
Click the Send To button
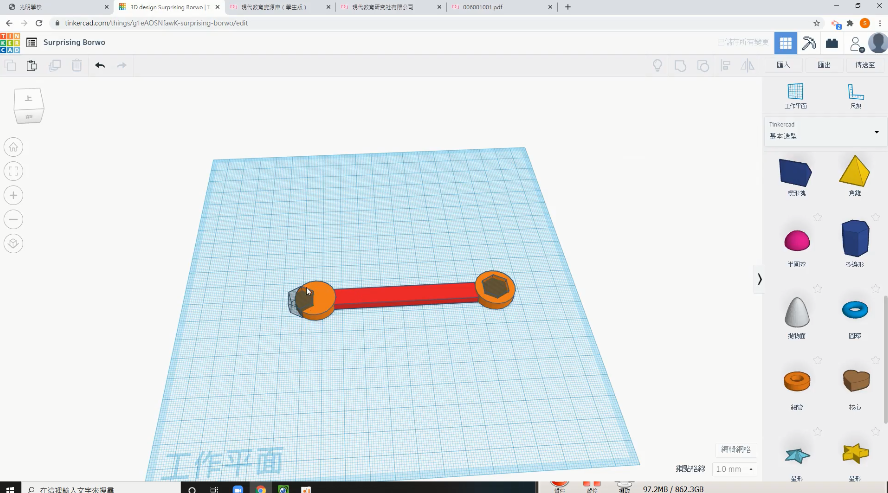pos(865,65)
